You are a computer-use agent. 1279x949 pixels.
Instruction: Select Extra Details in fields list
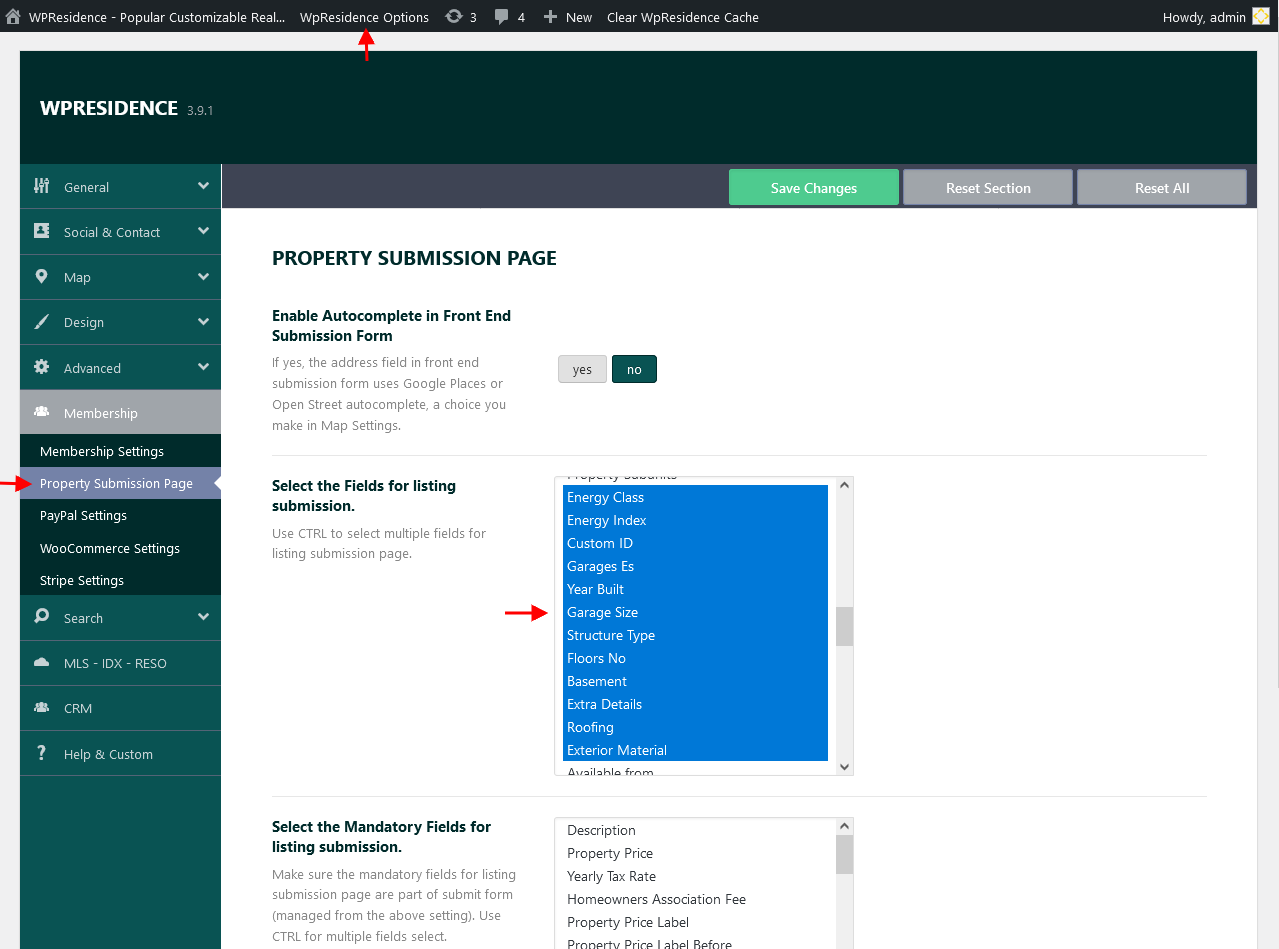(x=695, y=704)
